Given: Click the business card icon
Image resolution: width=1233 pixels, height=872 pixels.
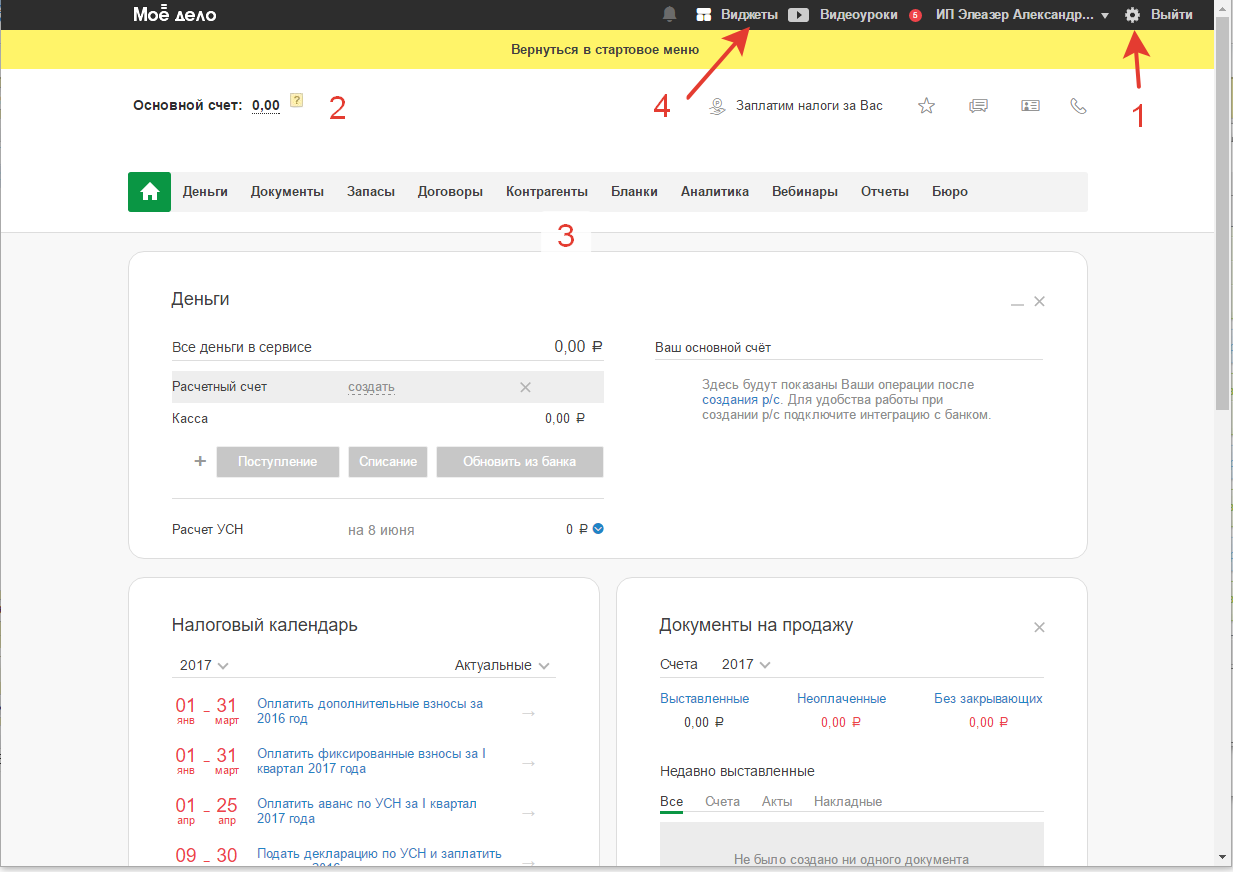Looking at the screenshot, I should 1030,106.
